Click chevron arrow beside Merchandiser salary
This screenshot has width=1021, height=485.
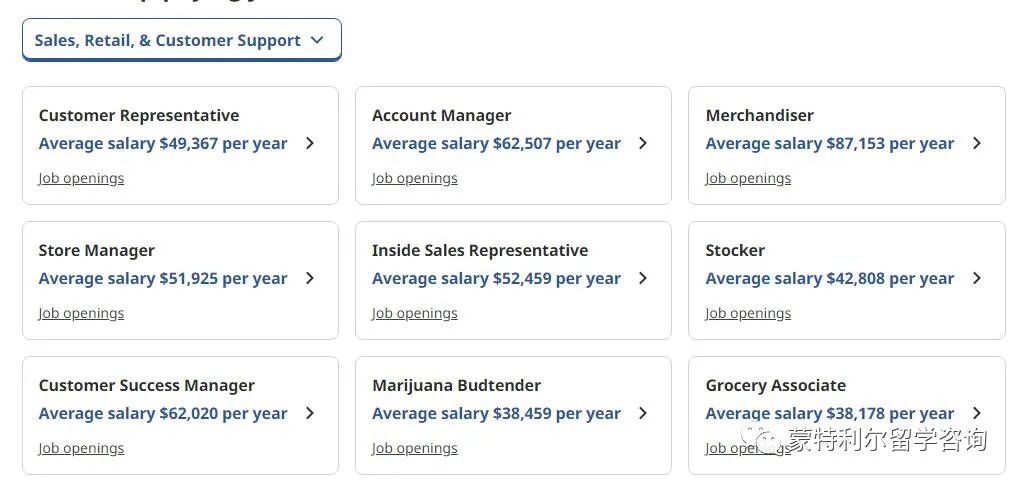[977, 143]
